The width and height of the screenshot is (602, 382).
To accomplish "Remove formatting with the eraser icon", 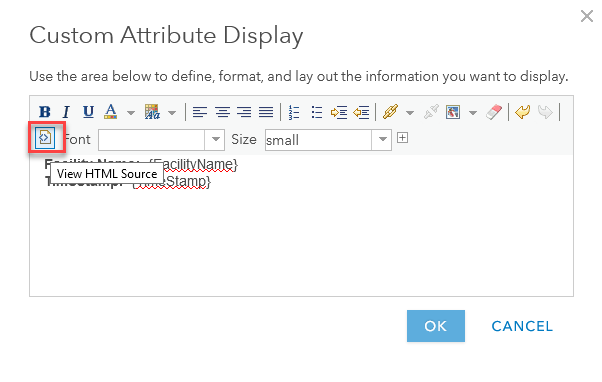I will (x=494, y=112).
